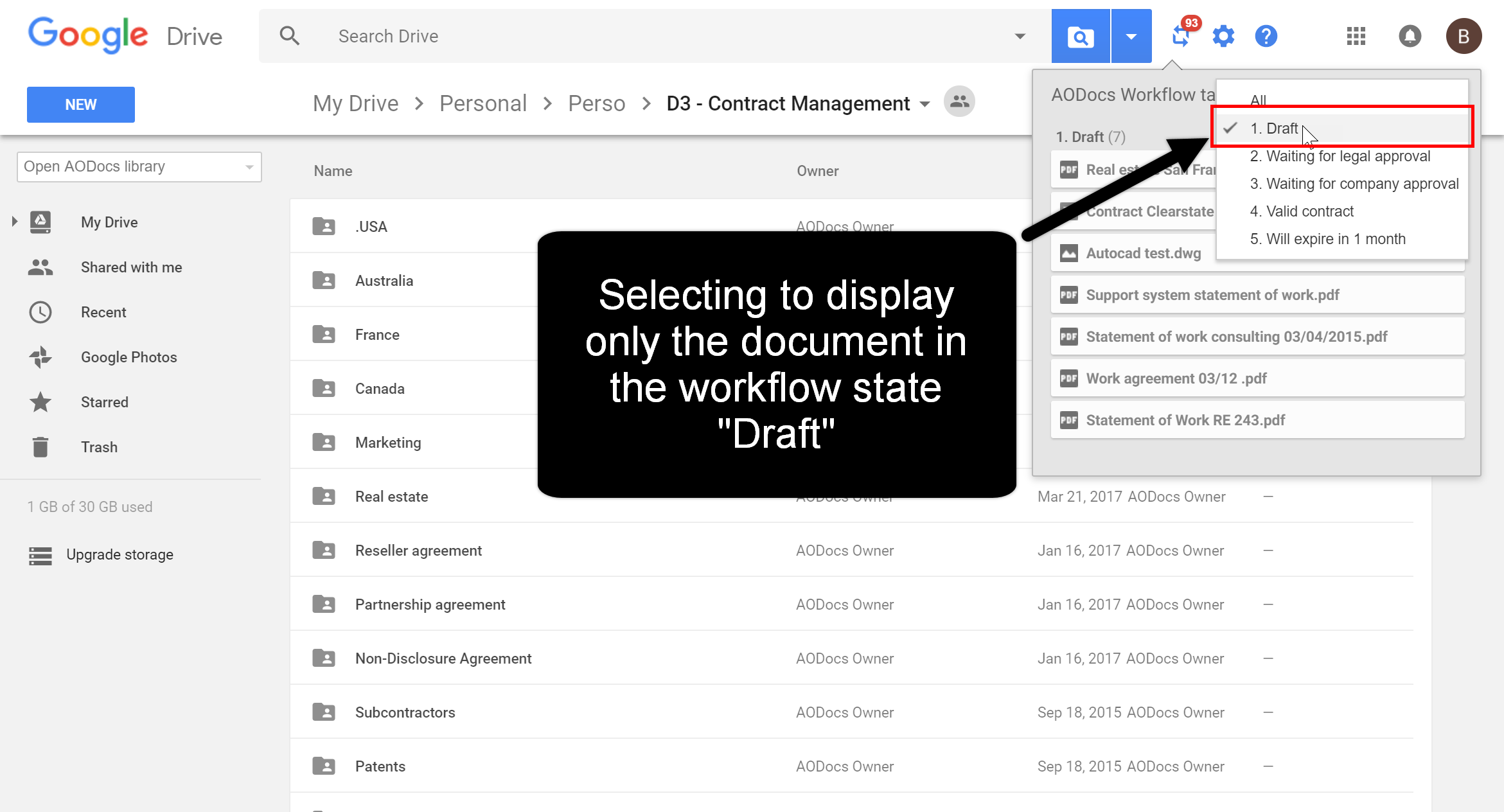Click the PDF icon of Statement of Work RE 243
Viewport: 1504px width, 812px height.
[1069, 420]
